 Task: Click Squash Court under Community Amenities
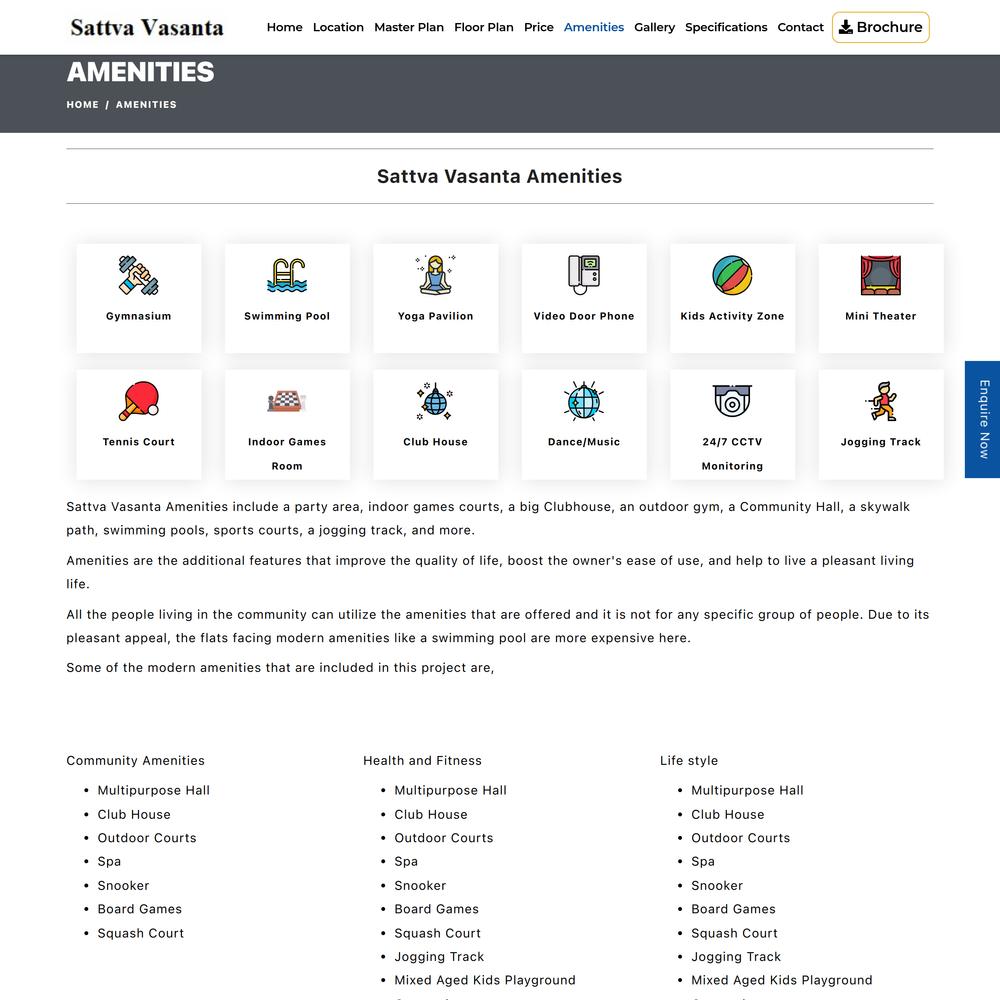(x=140, y=933)
